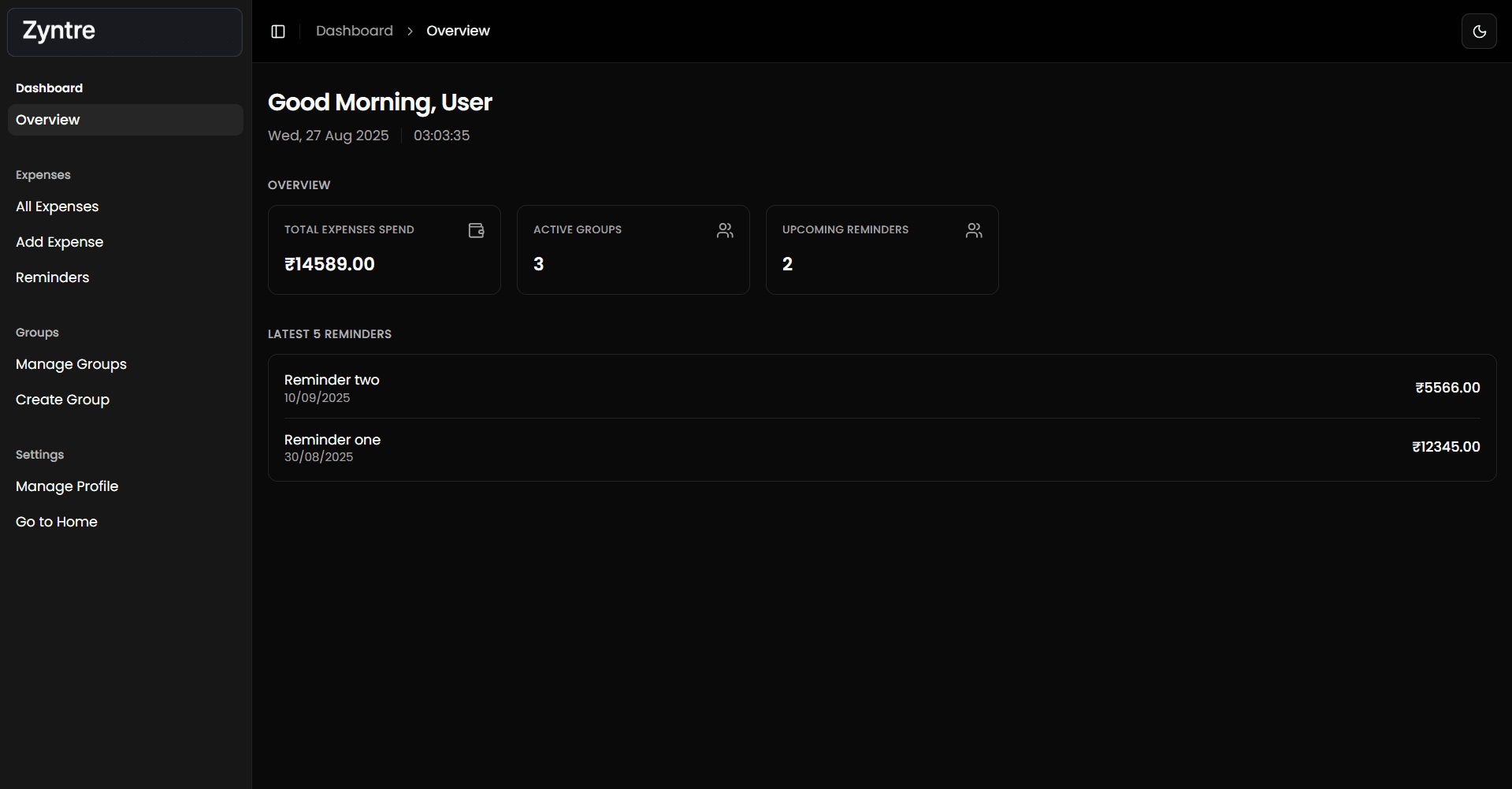
Task: Click the Zyntre logo
Action: pyautogui.click(x=58, y=31)
